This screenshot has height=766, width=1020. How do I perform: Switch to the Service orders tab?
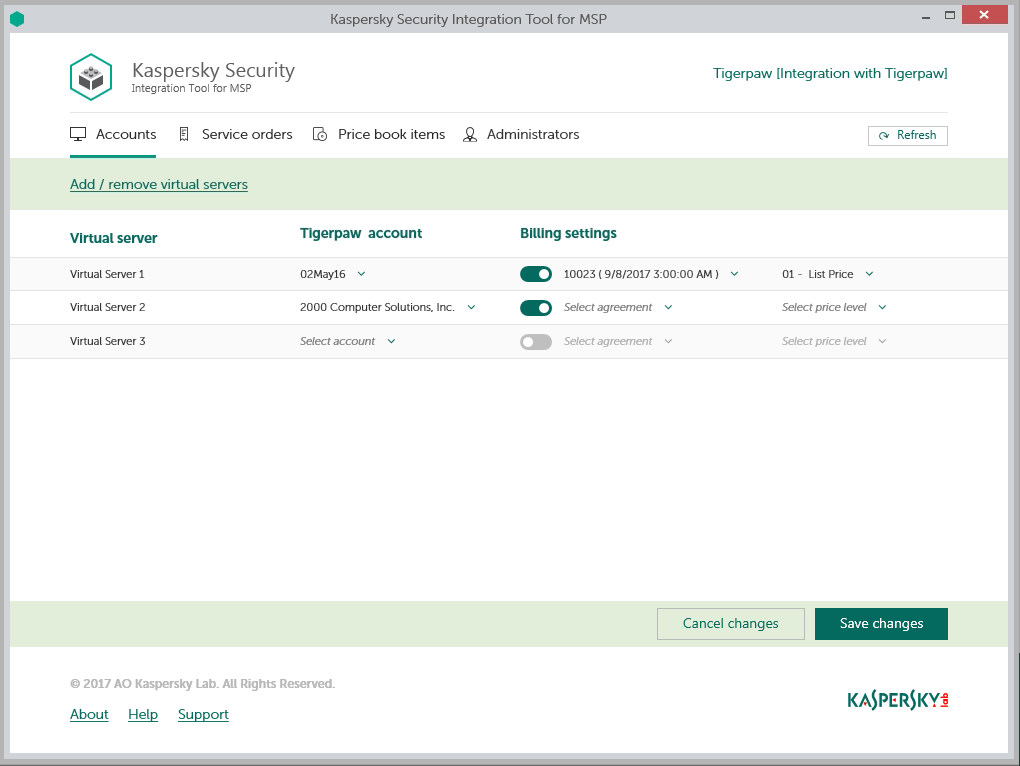pos(246,134)
